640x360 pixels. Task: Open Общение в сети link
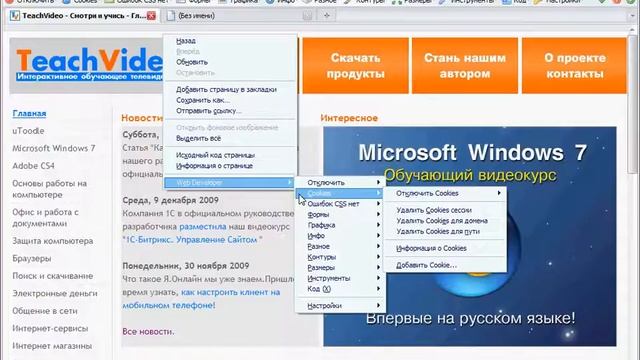coord(45,311)
